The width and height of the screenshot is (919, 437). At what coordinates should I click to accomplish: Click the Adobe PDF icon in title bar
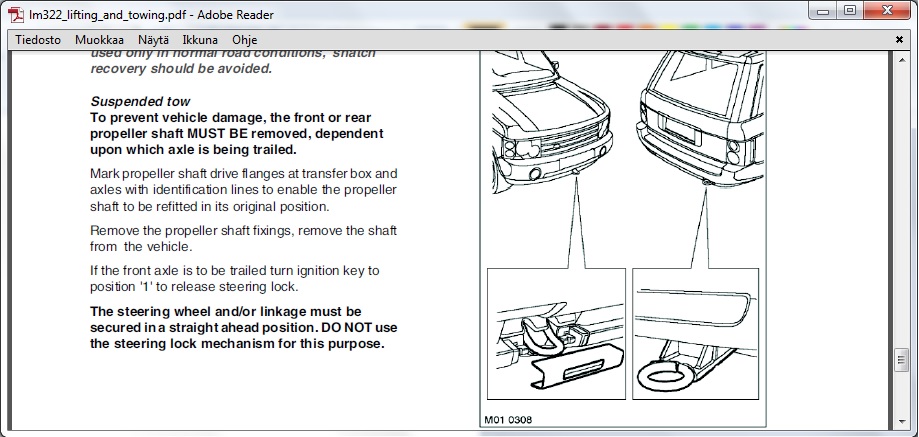tap(14, 14)
